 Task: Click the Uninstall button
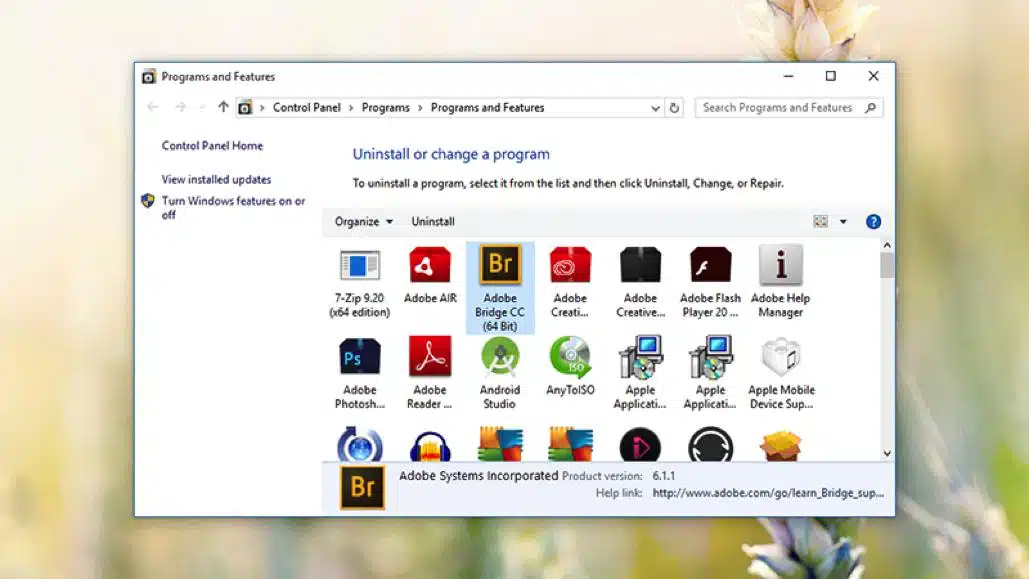[x=432, y=221]
